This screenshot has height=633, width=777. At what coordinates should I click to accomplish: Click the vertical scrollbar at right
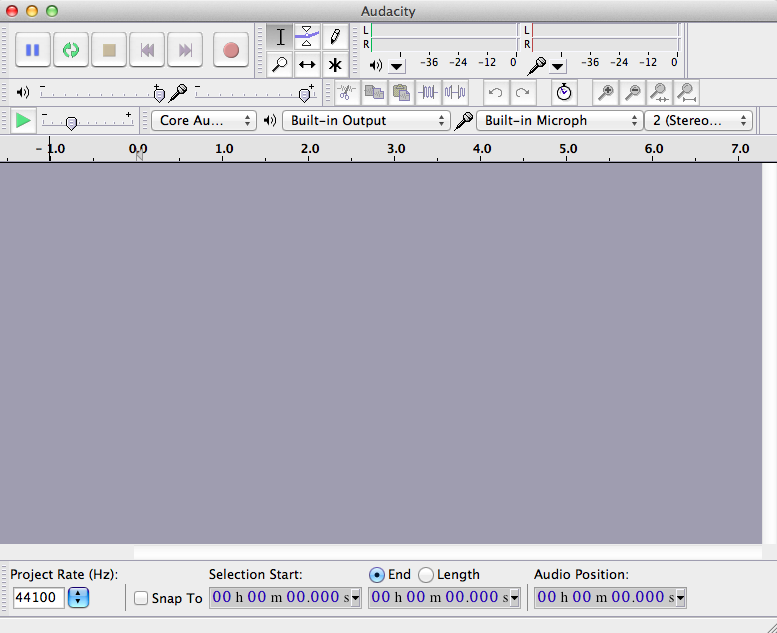point(769,353)
